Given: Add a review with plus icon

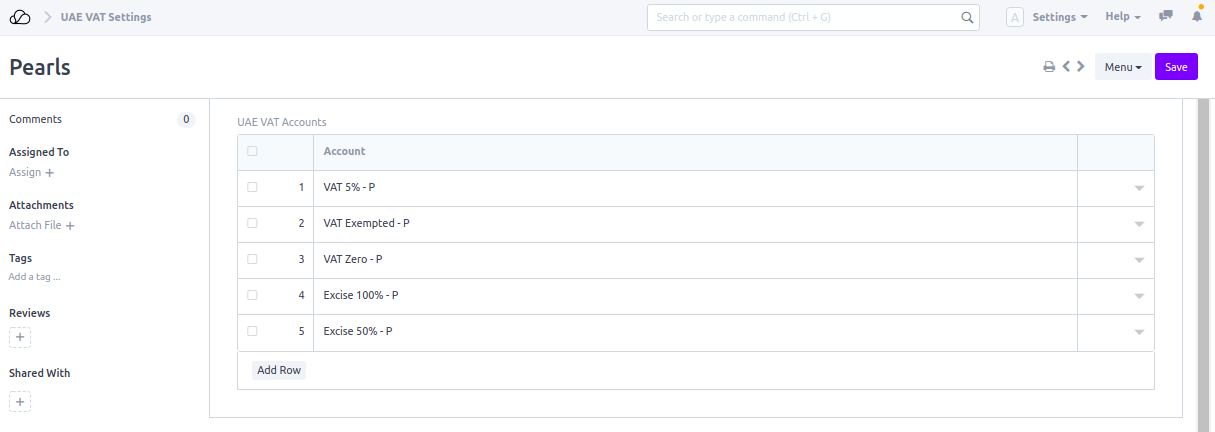Looking at the screenshot, I should click(x=20, y=337).
